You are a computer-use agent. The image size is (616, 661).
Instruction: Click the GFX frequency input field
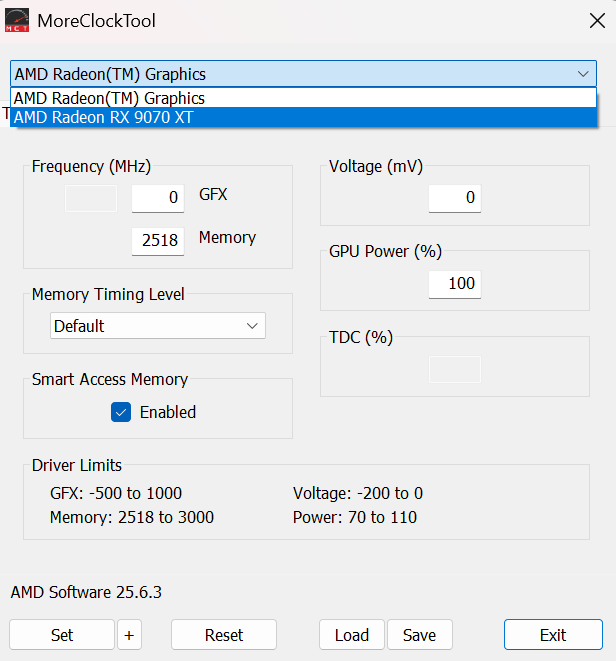coord(158,198)
